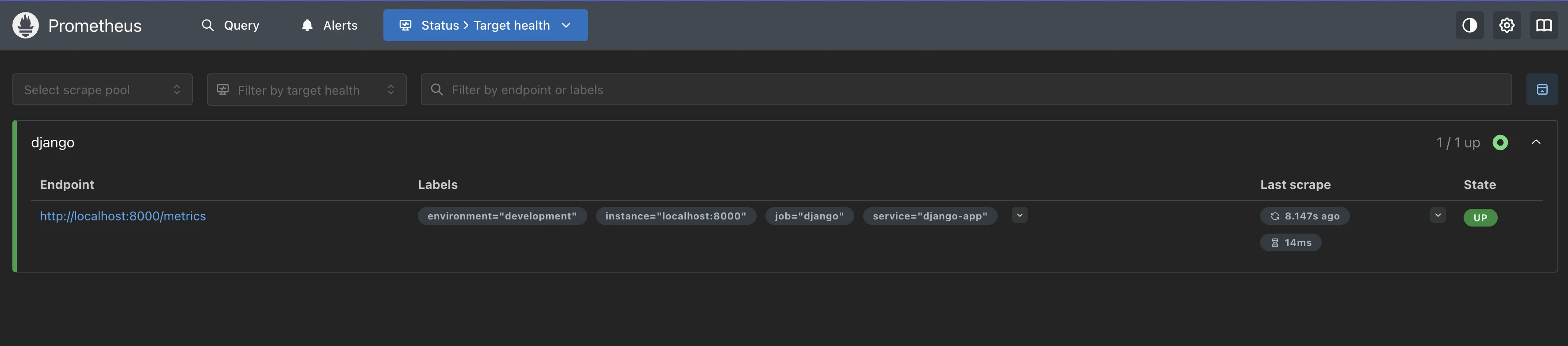Click the collapse all pools icon button
The image size is (1568, 346).
tap(1541, 89)
